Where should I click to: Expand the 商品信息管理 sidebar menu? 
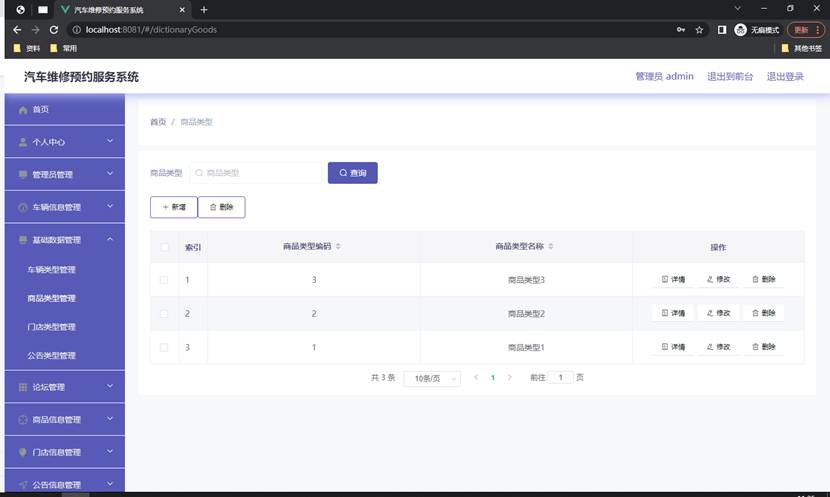[x=65, y=419]
